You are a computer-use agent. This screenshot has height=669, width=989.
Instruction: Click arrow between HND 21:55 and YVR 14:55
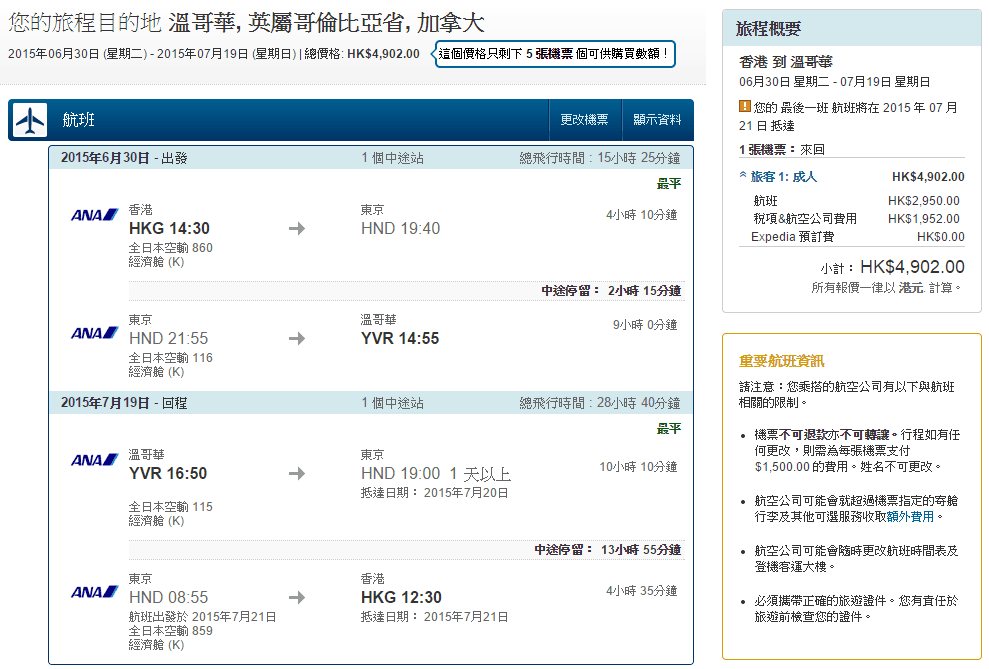tap(296, 339)
